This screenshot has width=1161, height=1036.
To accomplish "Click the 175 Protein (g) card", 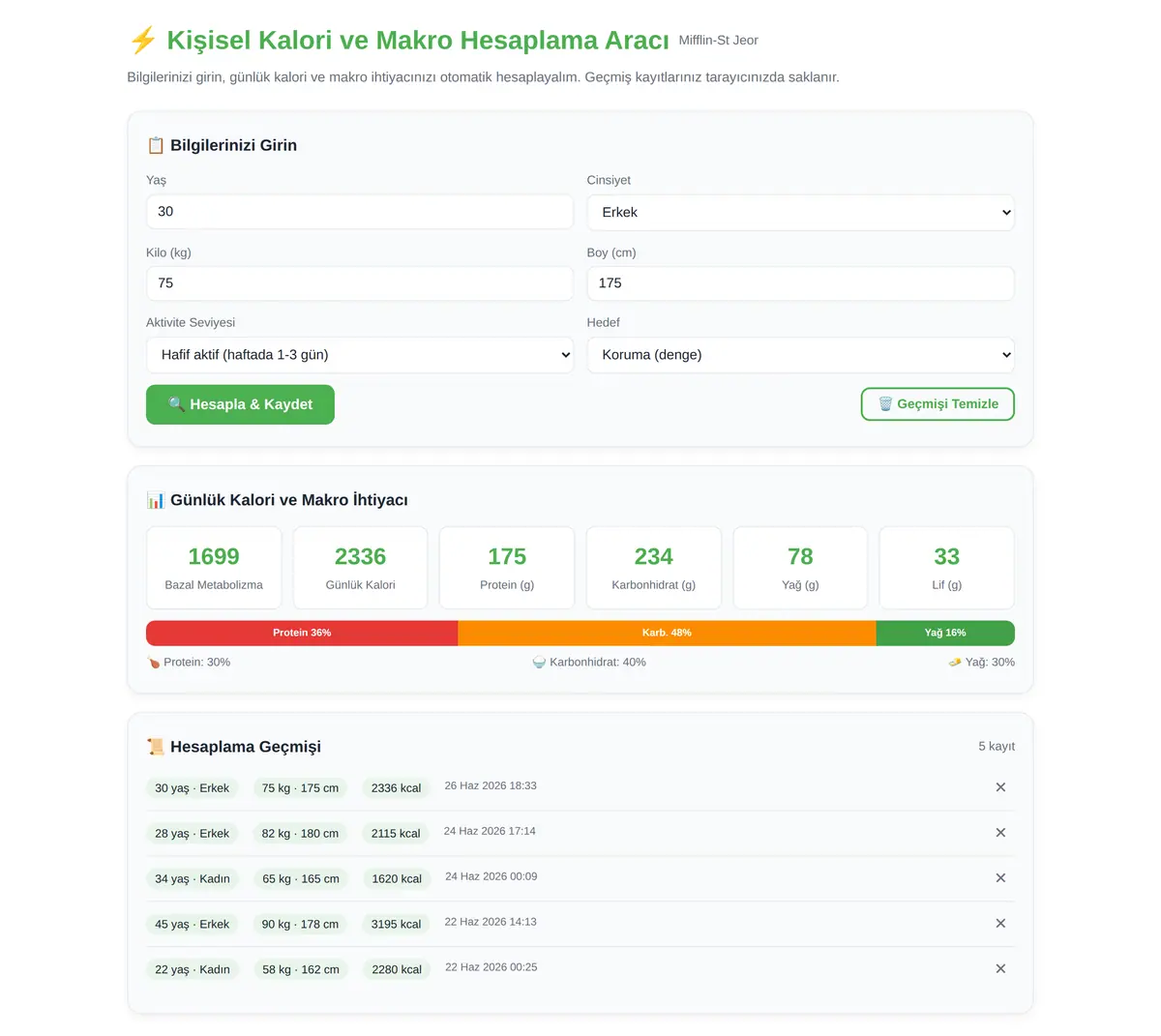I will [507, 568].
